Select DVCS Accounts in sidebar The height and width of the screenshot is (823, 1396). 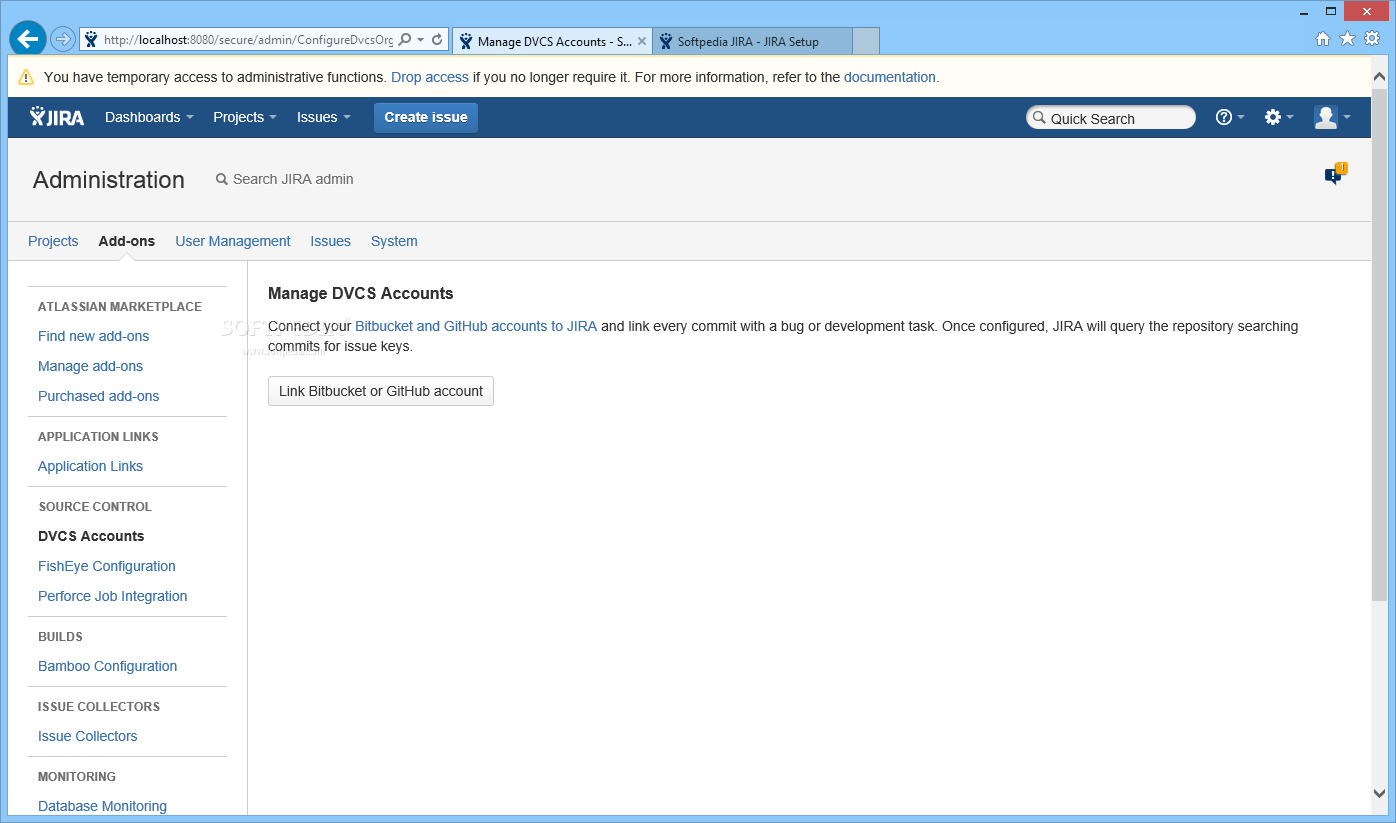(91, 536)
